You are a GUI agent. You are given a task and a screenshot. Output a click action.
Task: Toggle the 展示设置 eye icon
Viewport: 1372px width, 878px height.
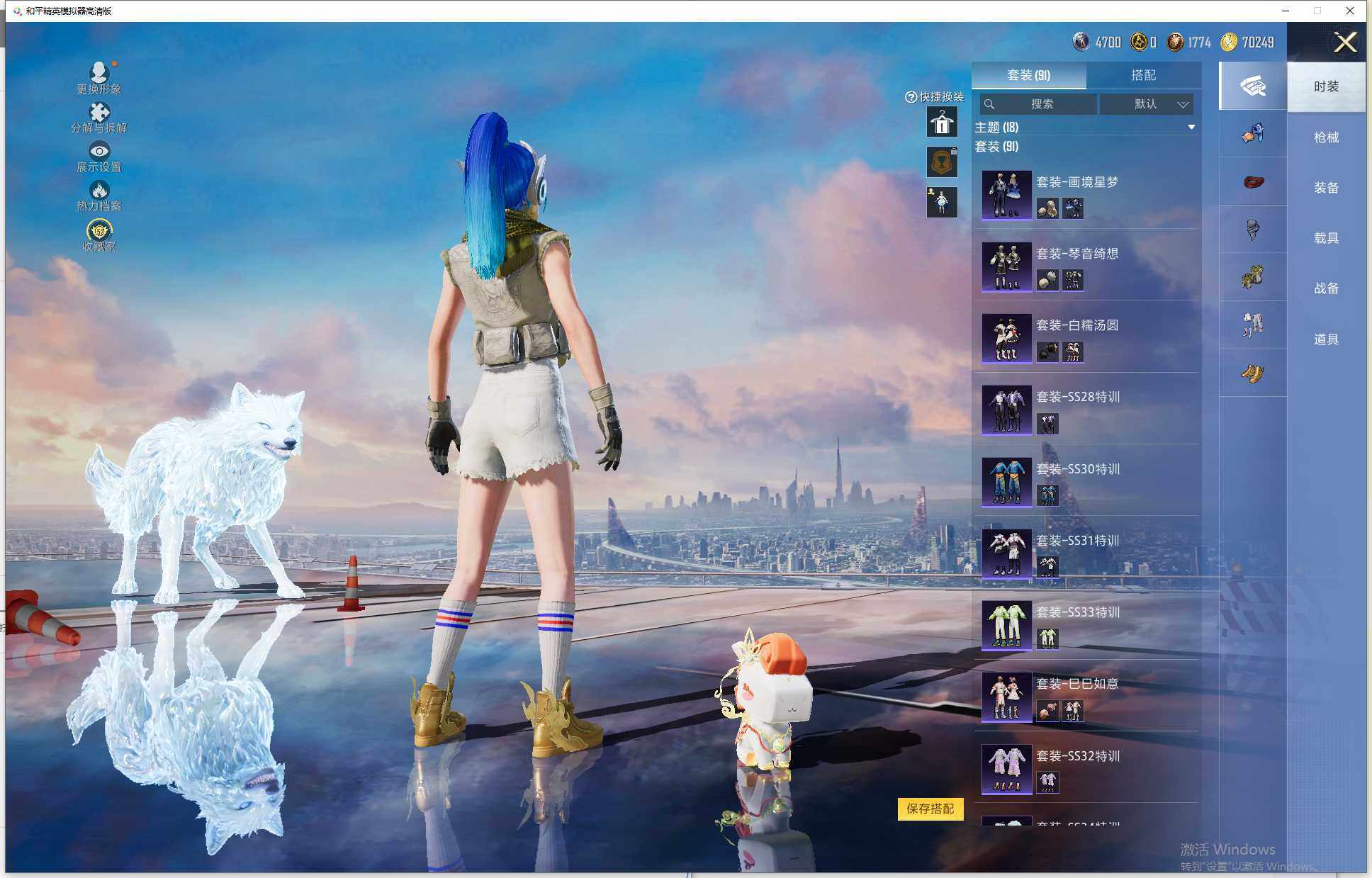click(99, 151)
